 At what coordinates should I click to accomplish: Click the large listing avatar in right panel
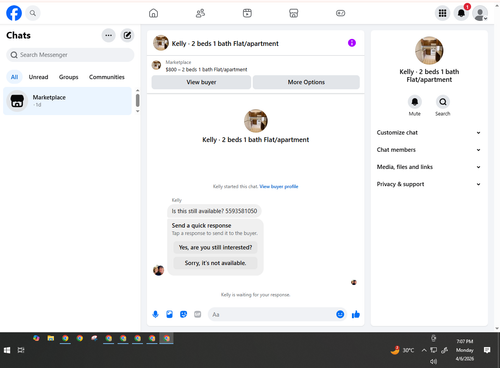coord(429,50)
